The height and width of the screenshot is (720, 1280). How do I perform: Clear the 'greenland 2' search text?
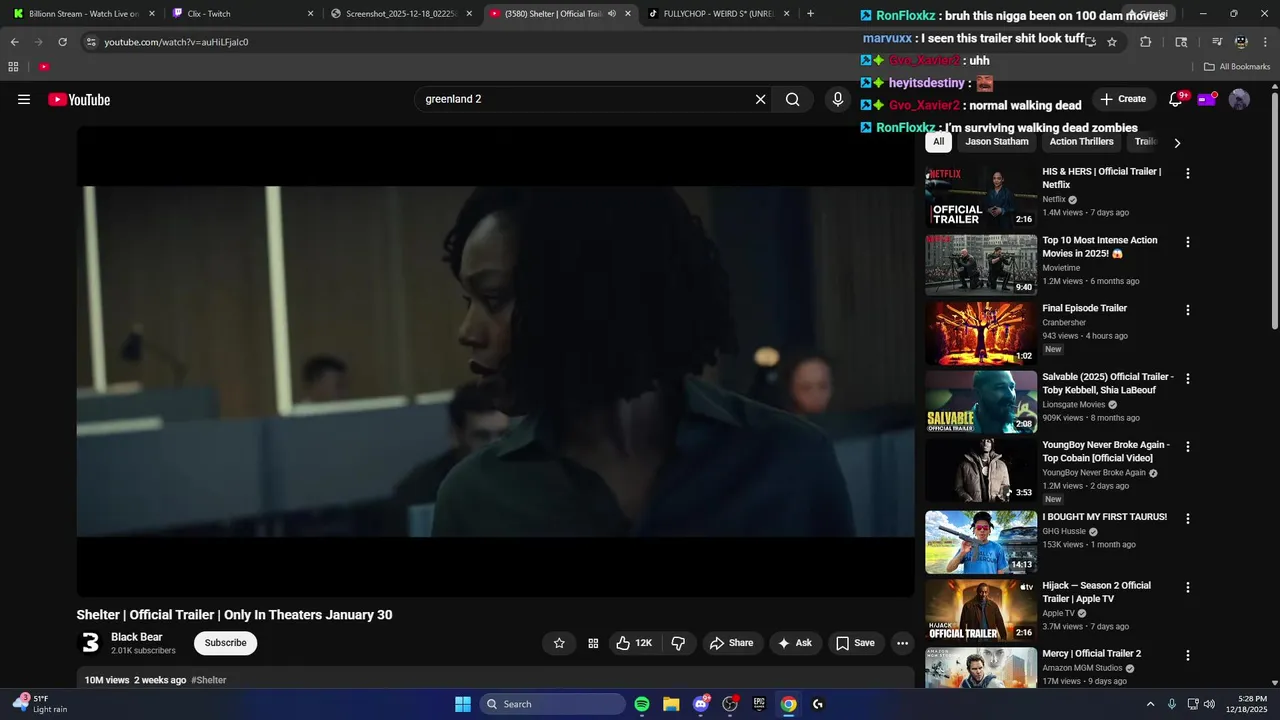coord(760,99)
